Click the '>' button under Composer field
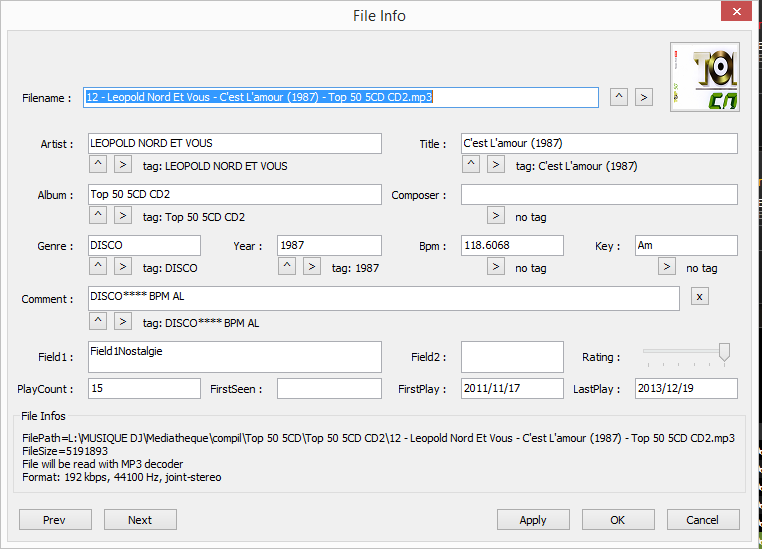762x549 pixels. click(496, 216)
